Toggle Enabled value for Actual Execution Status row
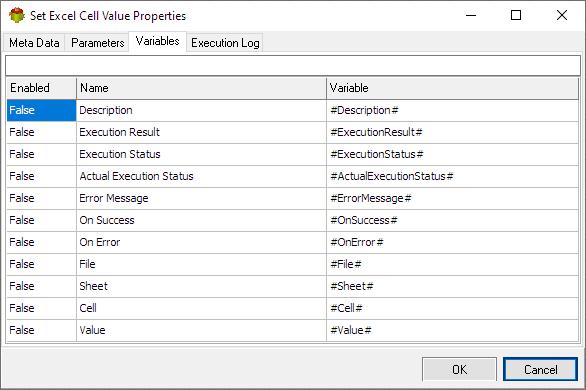Screen dimensions: 586x390 coord(41,176)
